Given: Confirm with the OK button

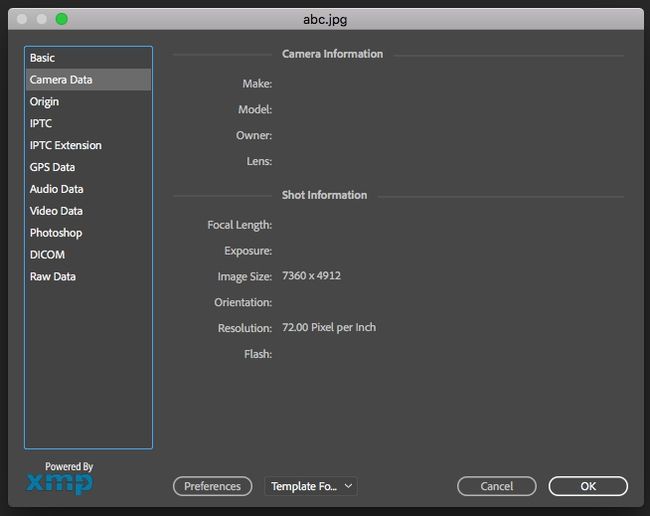Looking at the screenshot, I should pyautogui.click(x=588, y=486).
